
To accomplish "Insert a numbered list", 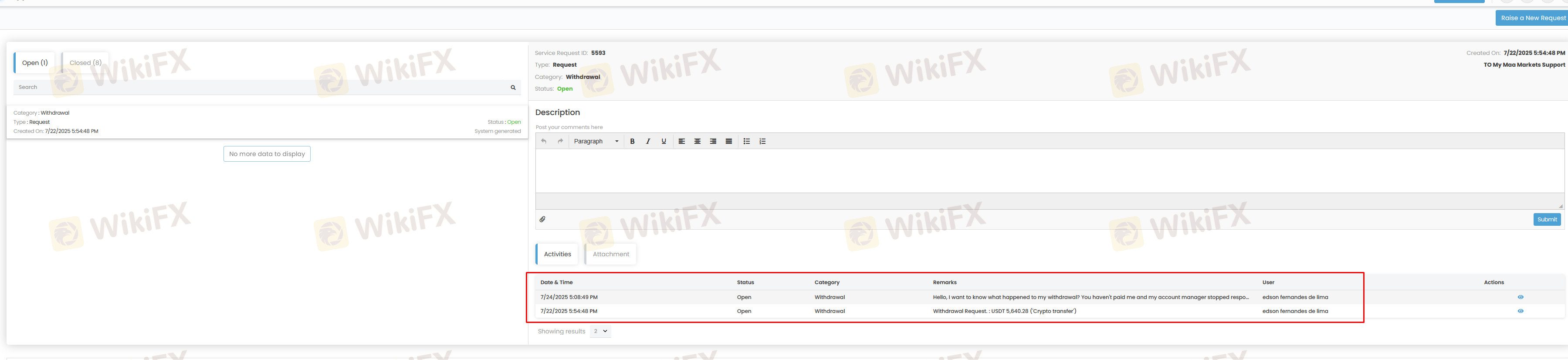I will coord(763,141).
